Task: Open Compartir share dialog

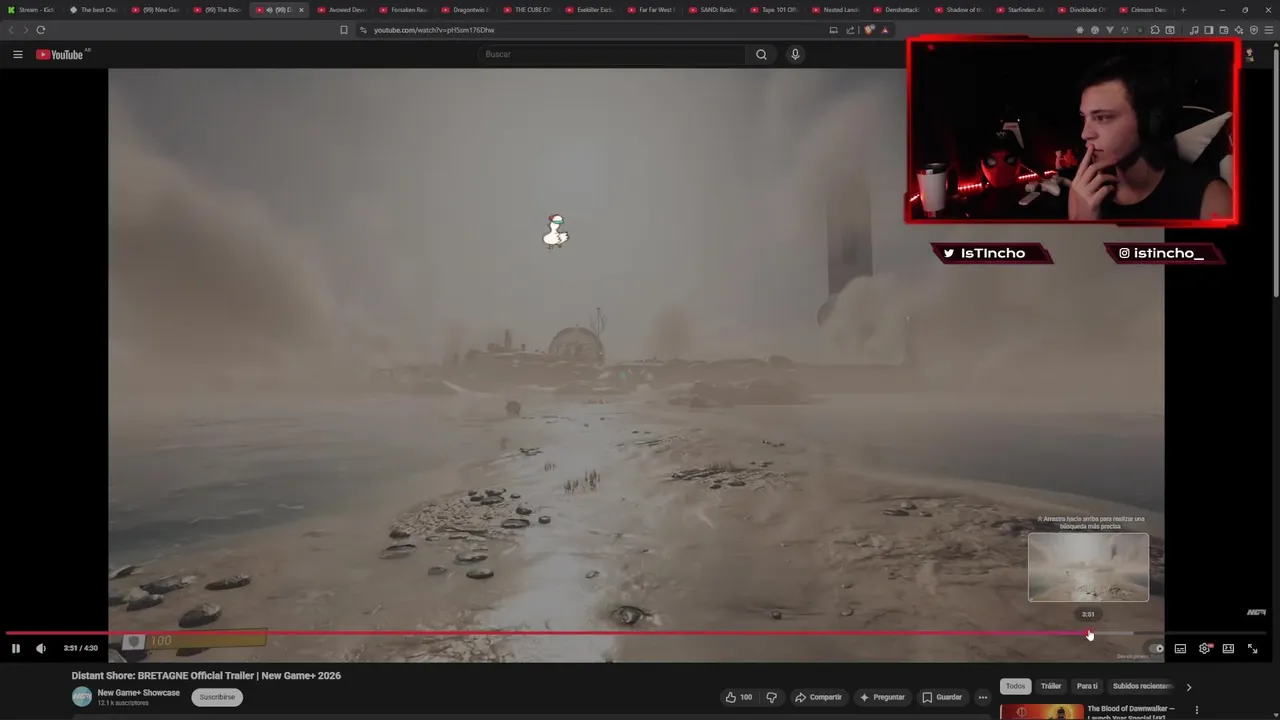Action: pyautogui.click(x=819, y=697)
